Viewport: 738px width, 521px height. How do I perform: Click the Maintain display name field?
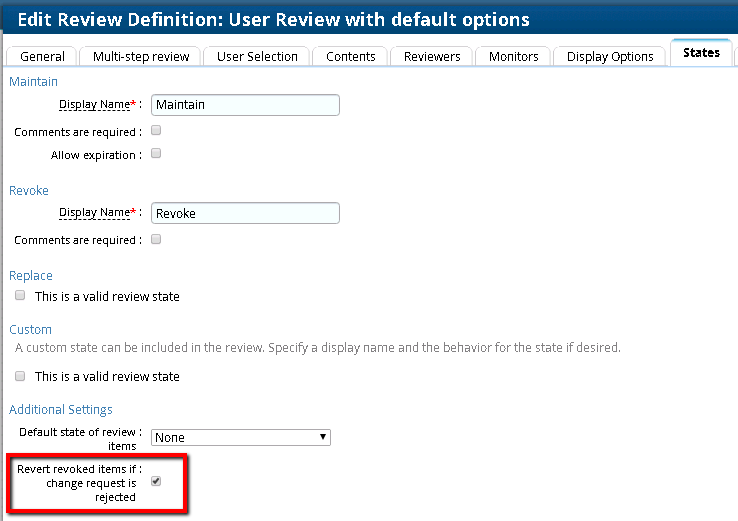[x=245, y=105]
